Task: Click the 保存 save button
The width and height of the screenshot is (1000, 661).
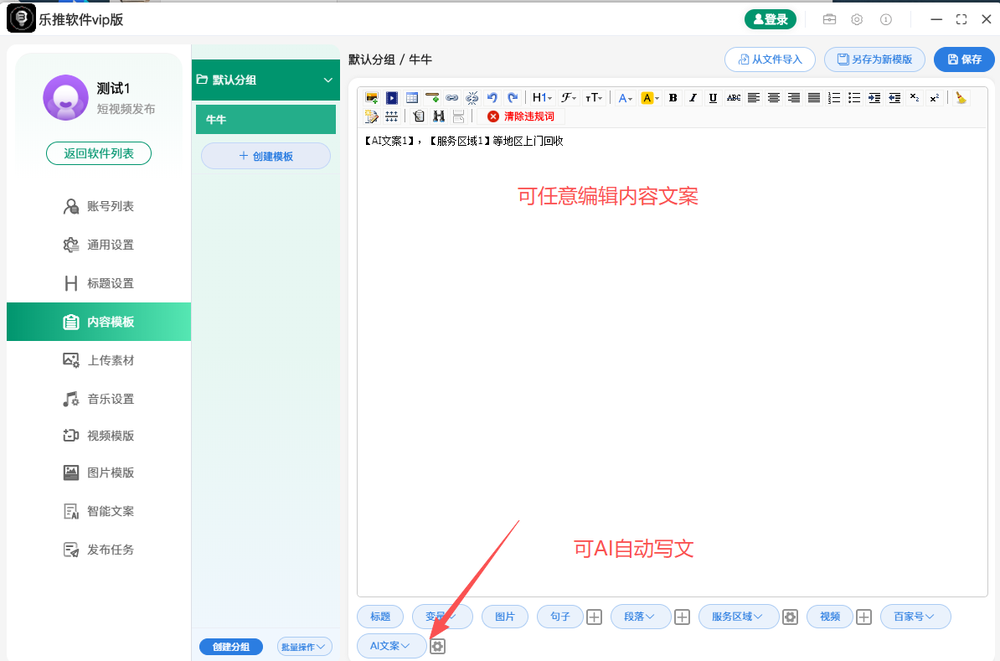Action: 963,59
